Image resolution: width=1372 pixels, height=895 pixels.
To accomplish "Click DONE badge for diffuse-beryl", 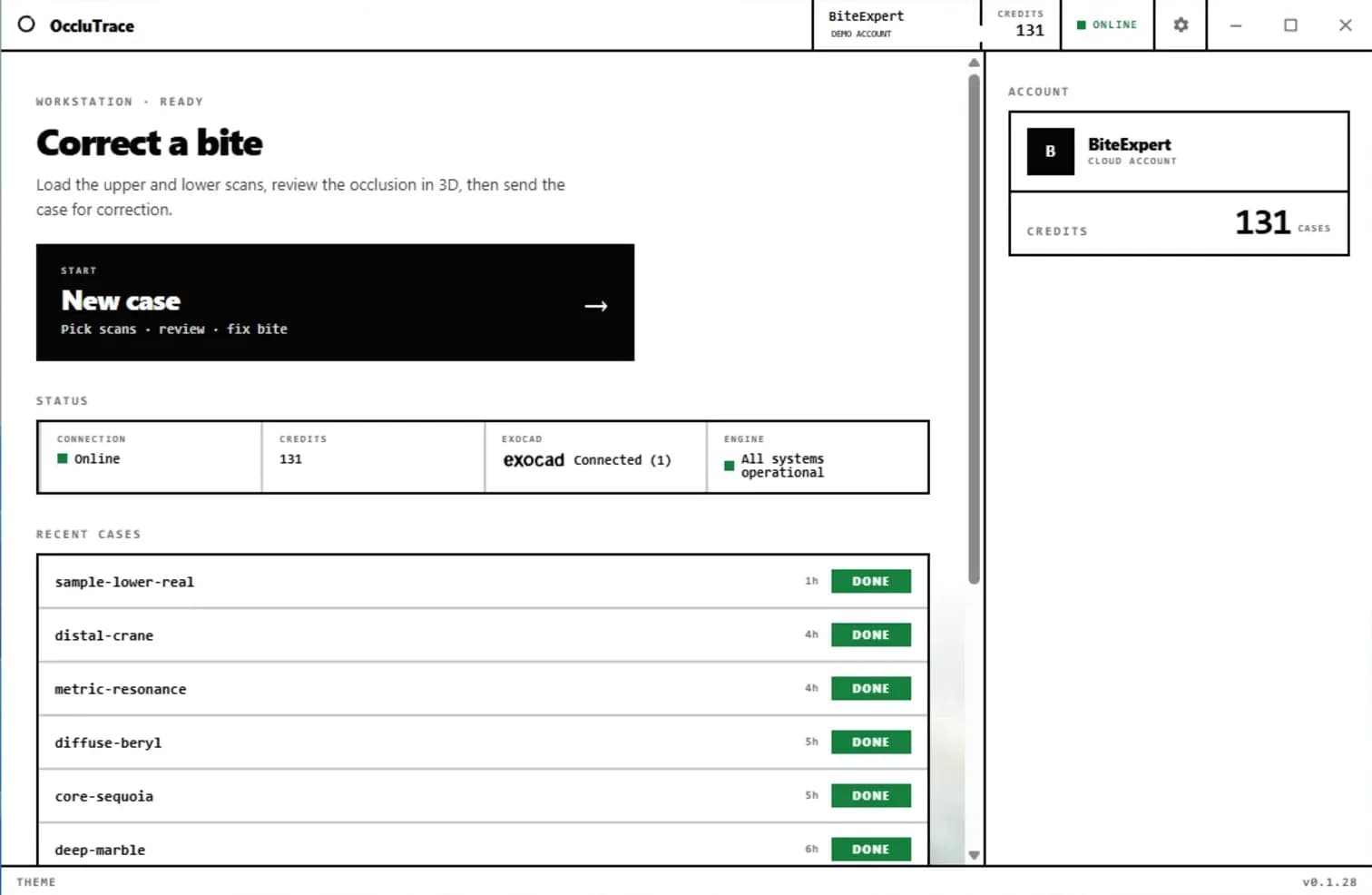I will [870, 742].
